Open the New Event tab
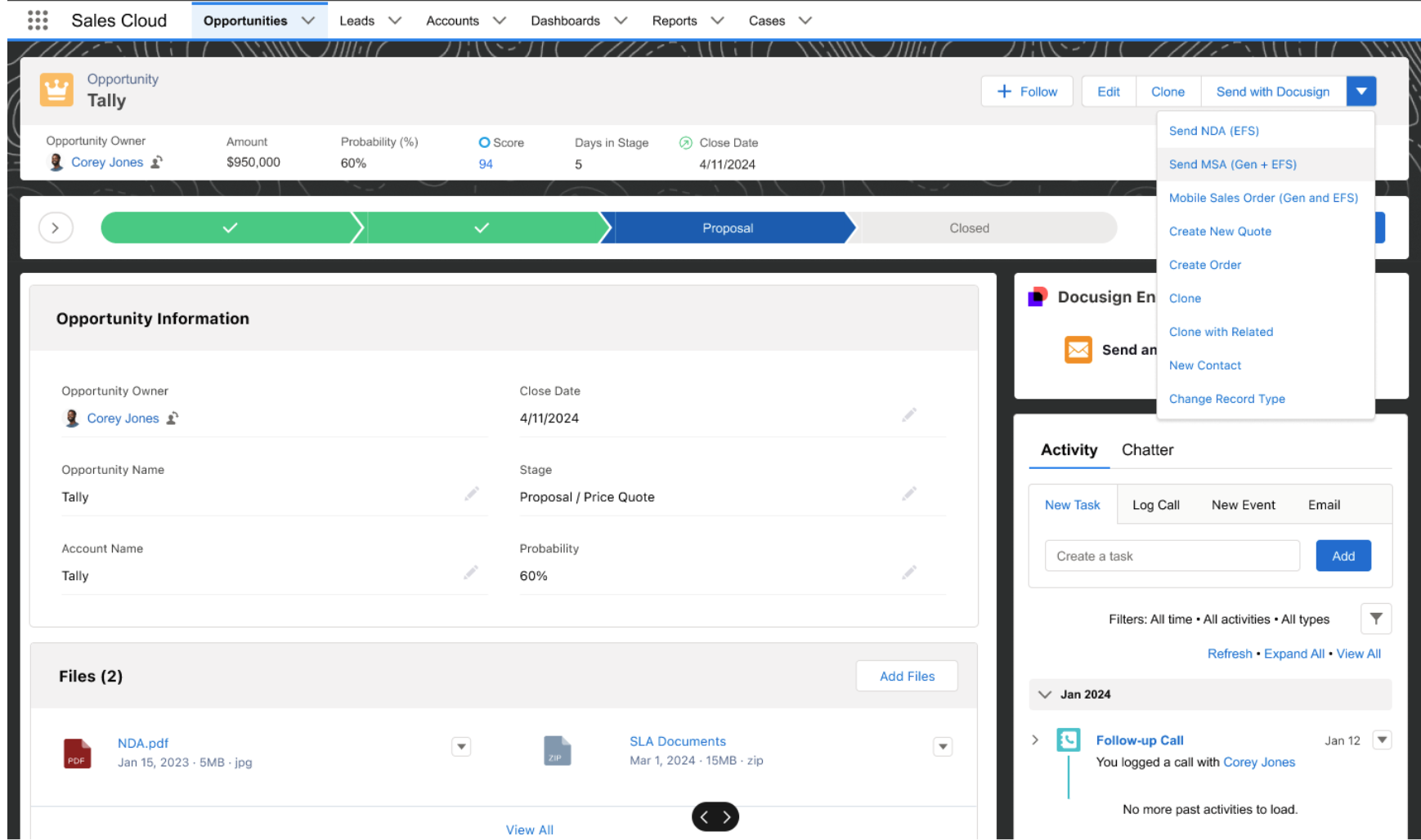The height and width of the screenshot is (840, 1421). [1243, 505]
